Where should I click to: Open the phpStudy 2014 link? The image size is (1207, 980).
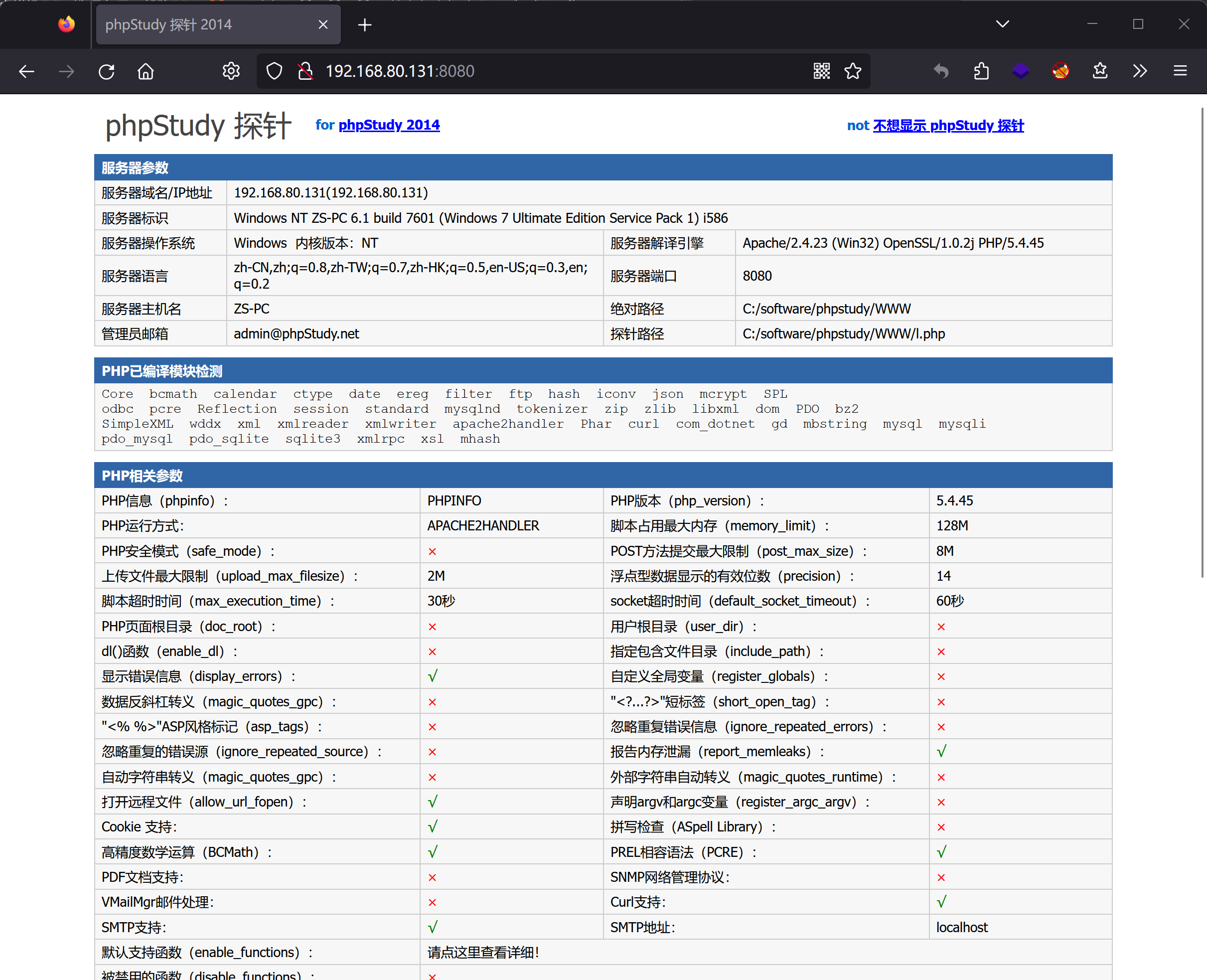[389, 125]
